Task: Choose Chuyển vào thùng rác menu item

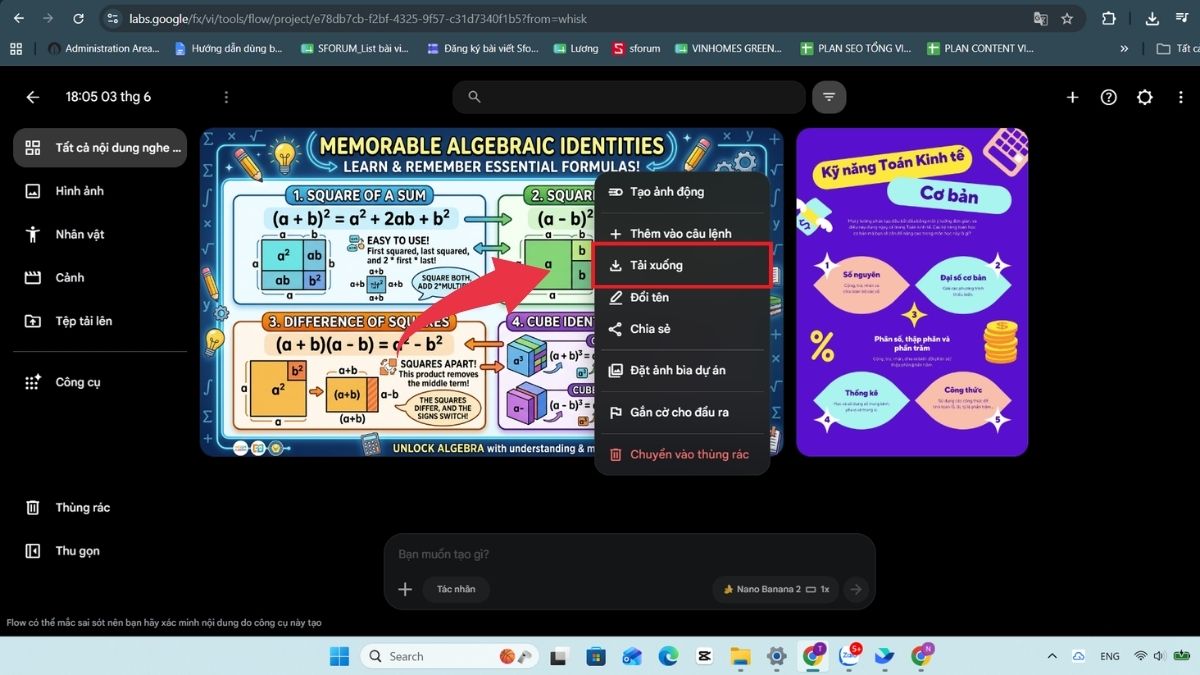Action: pos(682,454)
